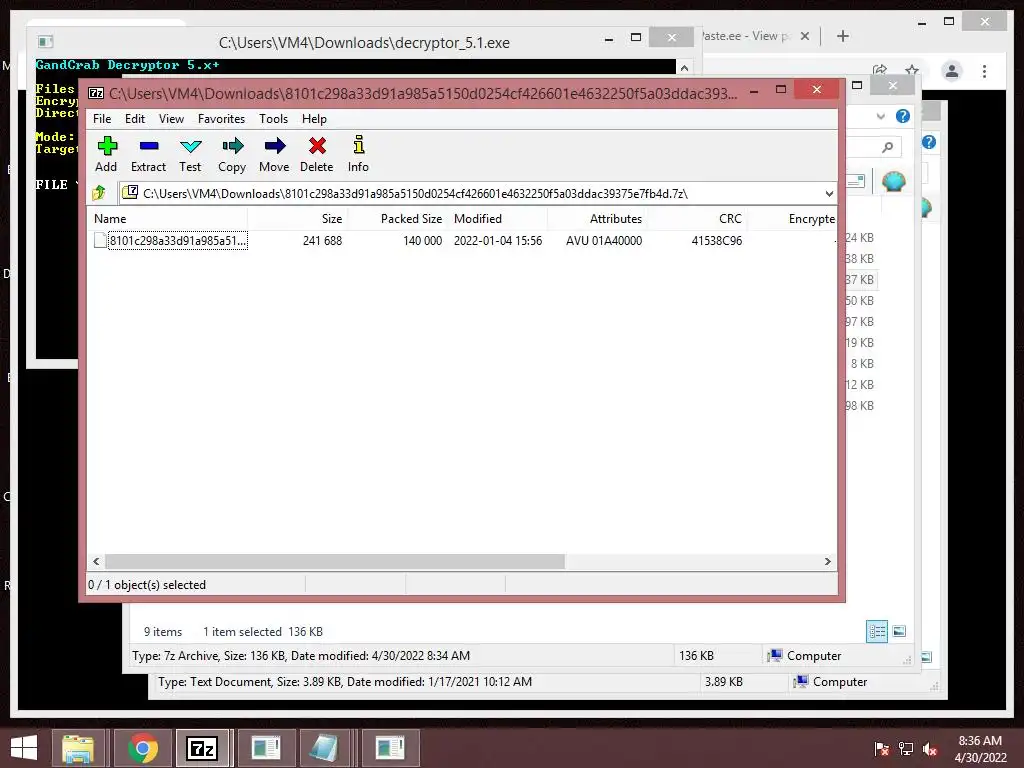Open a new Chrome tab with plus
The image size is (1024, 768).
pos(842,36)
